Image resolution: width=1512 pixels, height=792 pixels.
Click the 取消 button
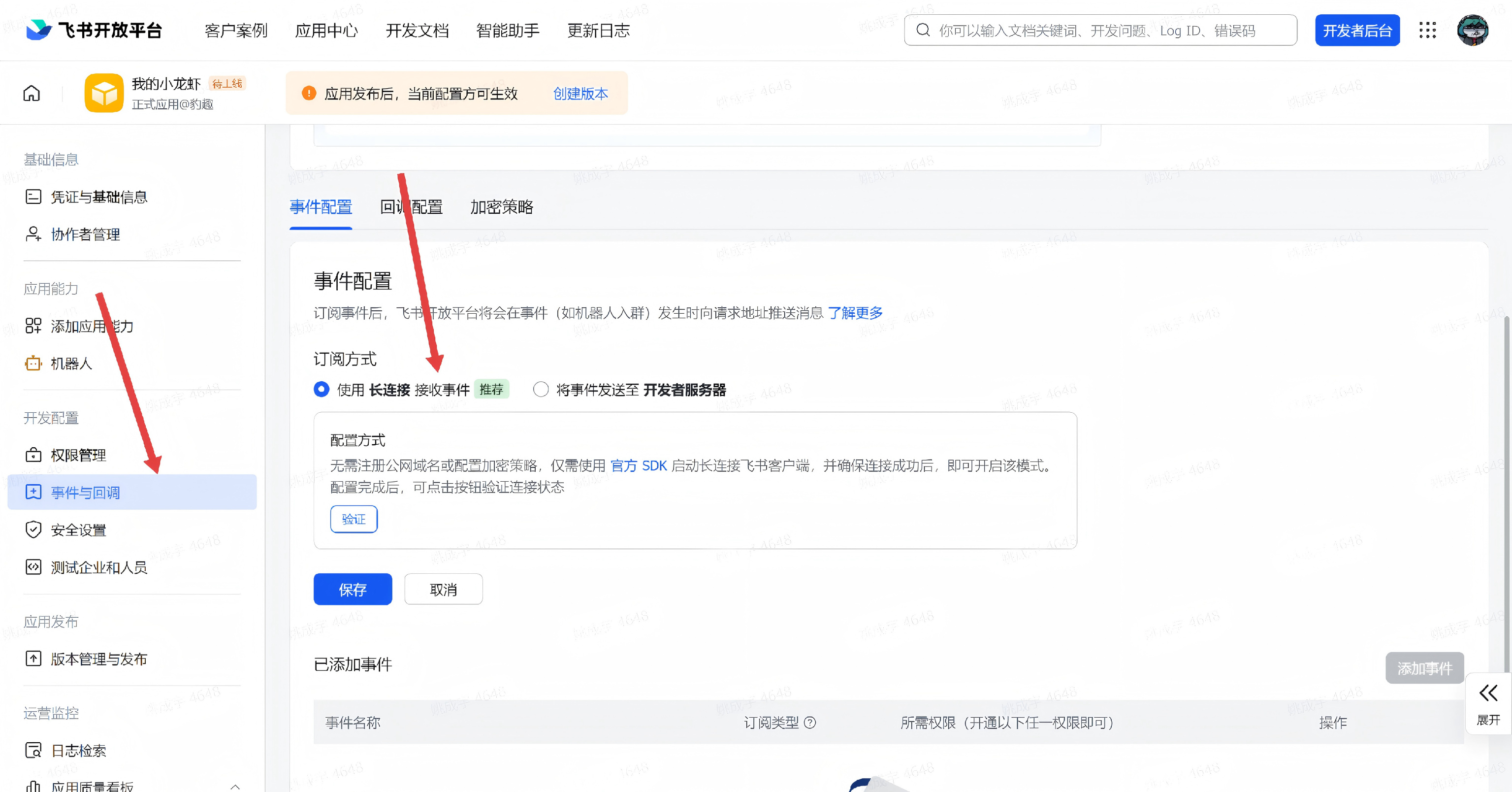pyautogui.click(x=444, y=590)
